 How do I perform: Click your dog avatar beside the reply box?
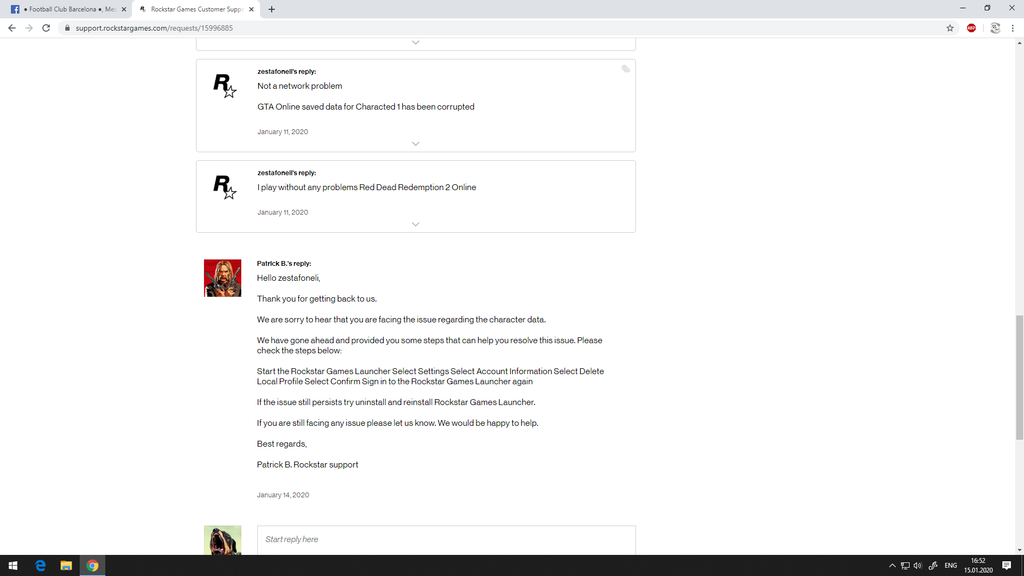(222, 540)
